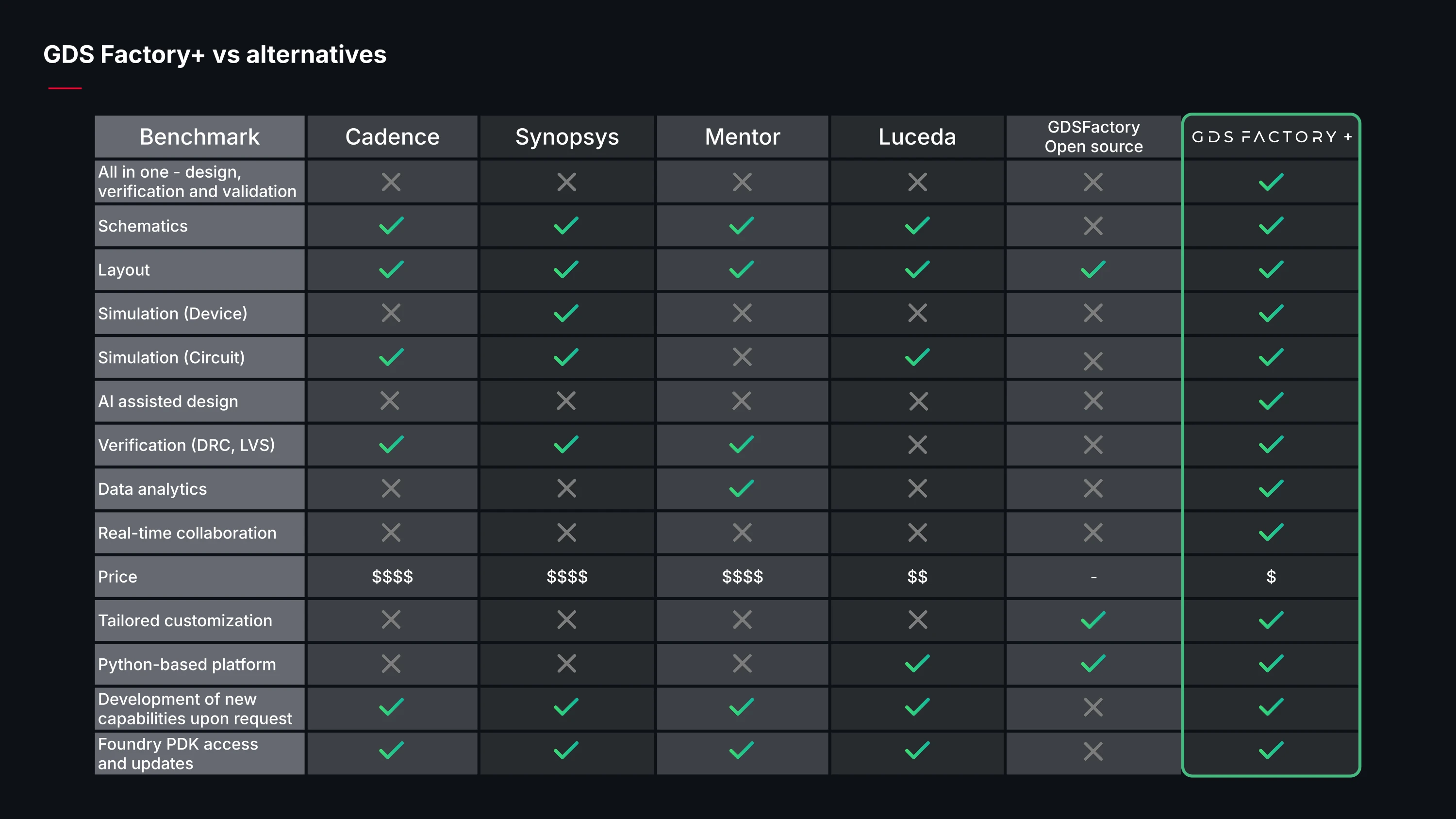
Task: Click the X mark for Luceda Data analytics
Action: click(917, 488)
